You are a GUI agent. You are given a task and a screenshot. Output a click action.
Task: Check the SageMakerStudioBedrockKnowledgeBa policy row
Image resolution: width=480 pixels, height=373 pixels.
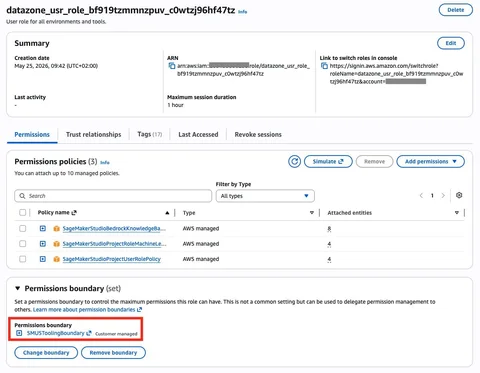[23, 229]
